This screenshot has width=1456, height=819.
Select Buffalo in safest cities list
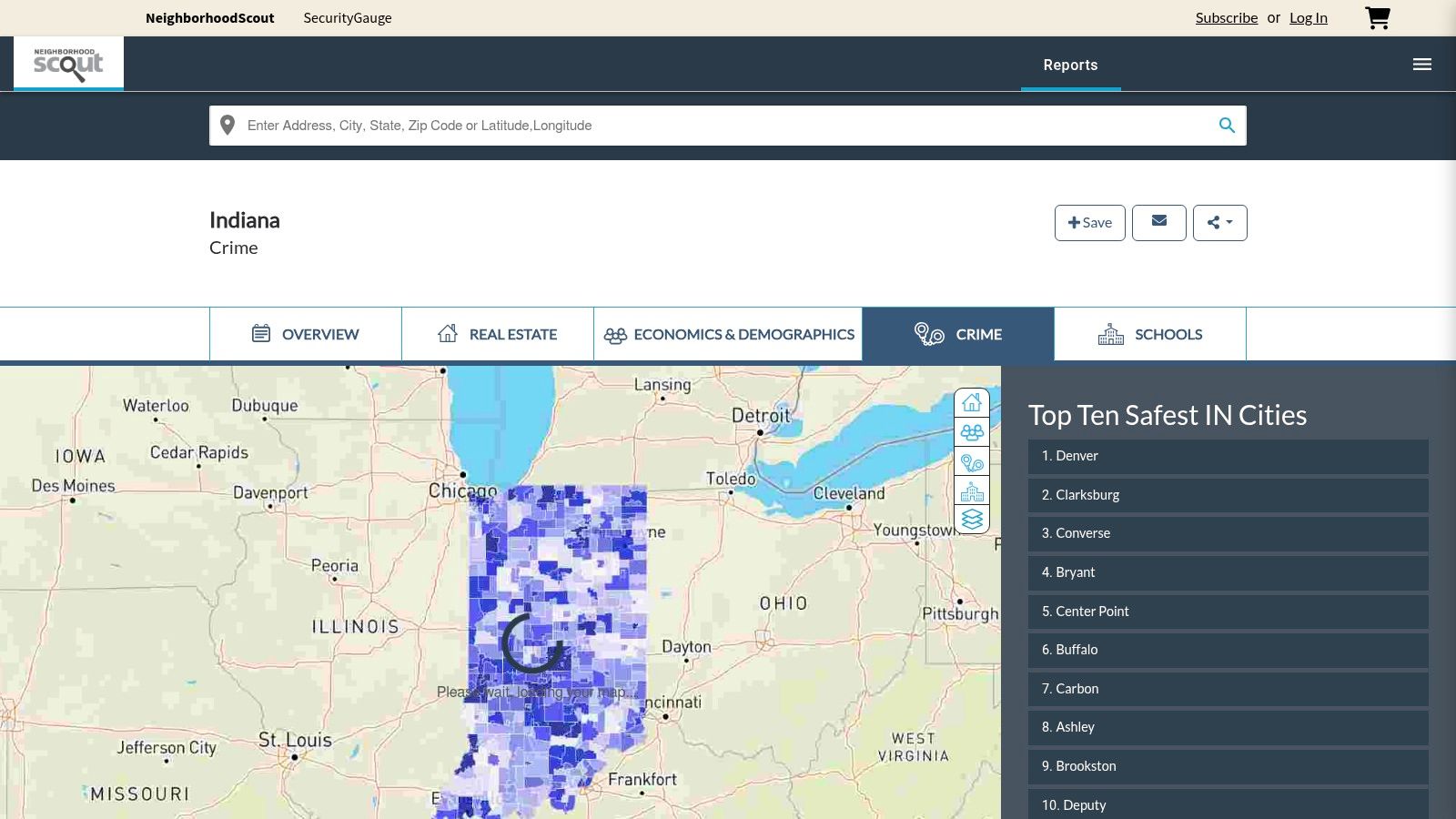pyautogui.click(x=1228, y=650)
